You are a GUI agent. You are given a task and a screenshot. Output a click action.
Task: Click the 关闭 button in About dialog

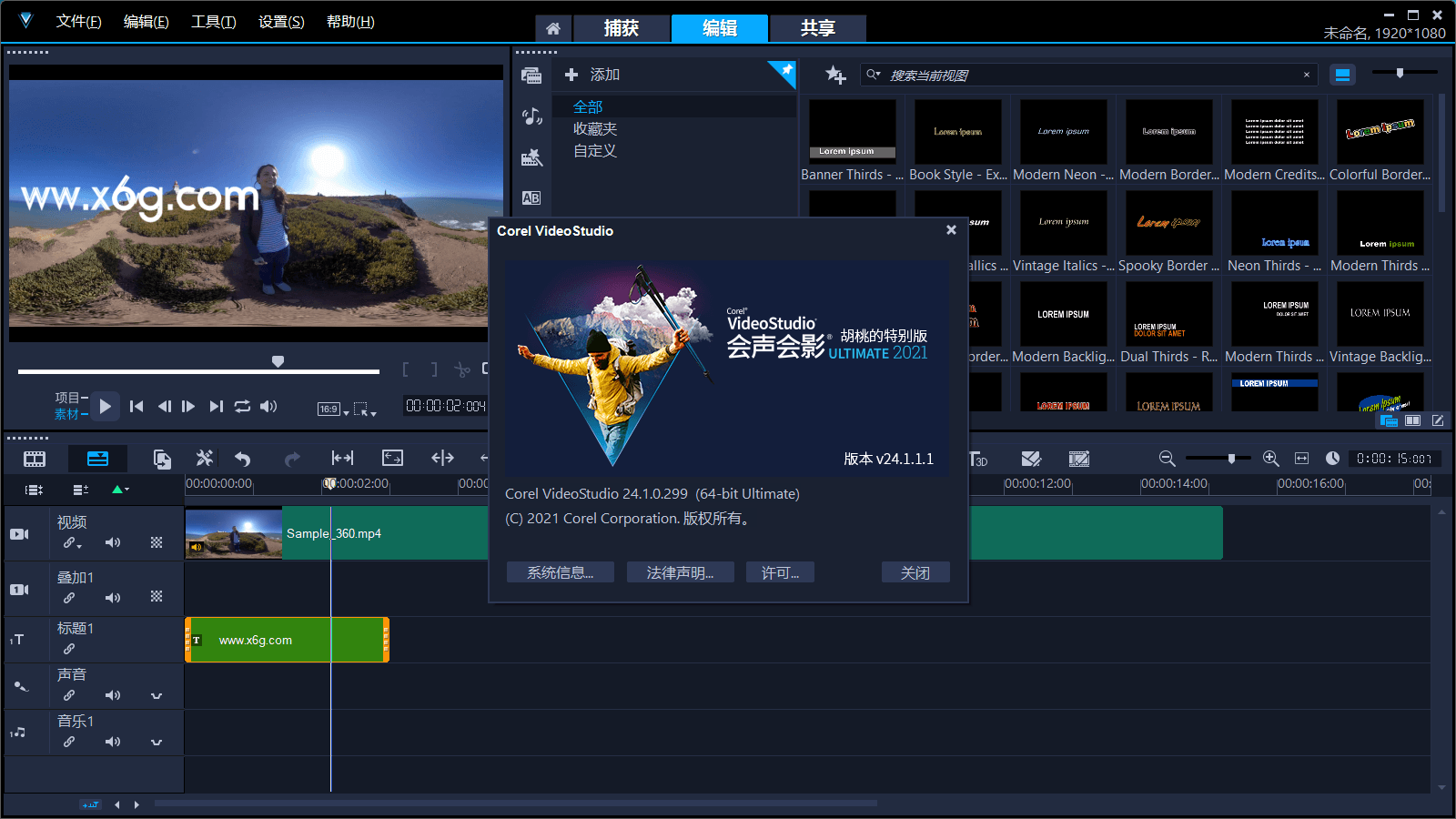(x=915, y=572)
